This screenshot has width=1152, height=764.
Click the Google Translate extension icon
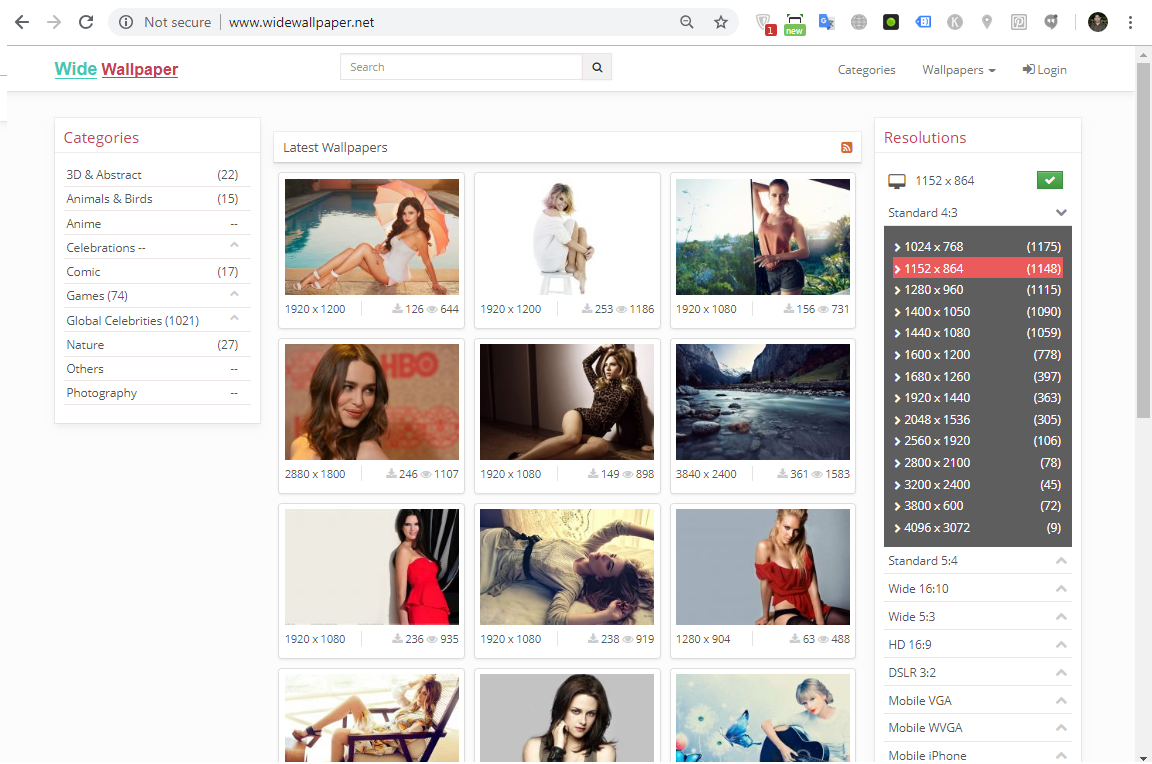(x=826, y=22)
